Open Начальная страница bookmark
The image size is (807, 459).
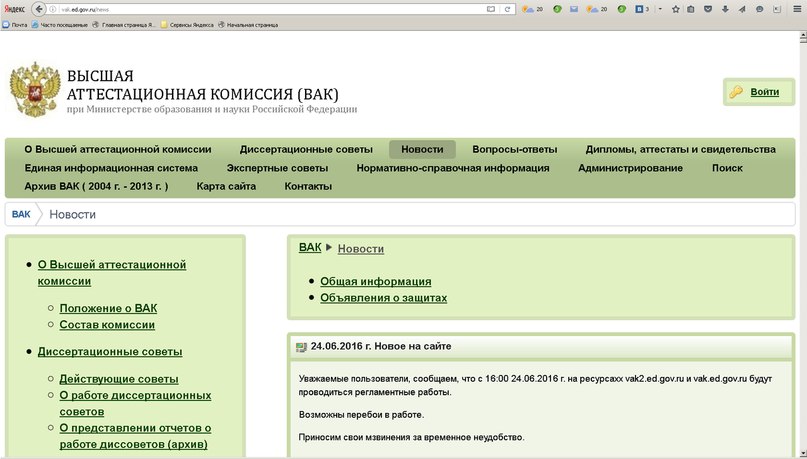coord(248,24)
